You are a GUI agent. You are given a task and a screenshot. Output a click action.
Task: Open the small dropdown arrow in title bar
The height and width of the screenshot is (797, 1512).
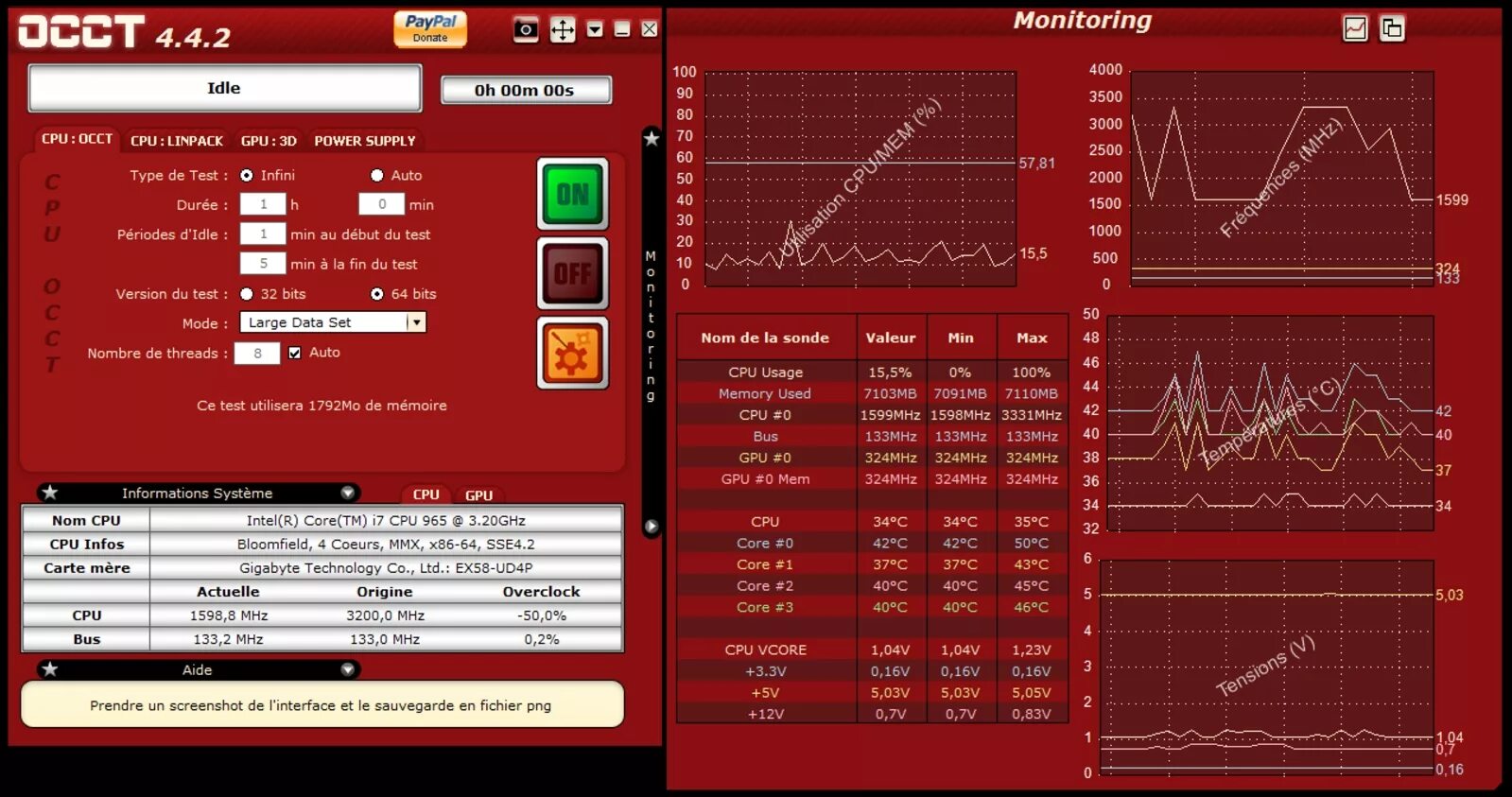click(595, 29)
